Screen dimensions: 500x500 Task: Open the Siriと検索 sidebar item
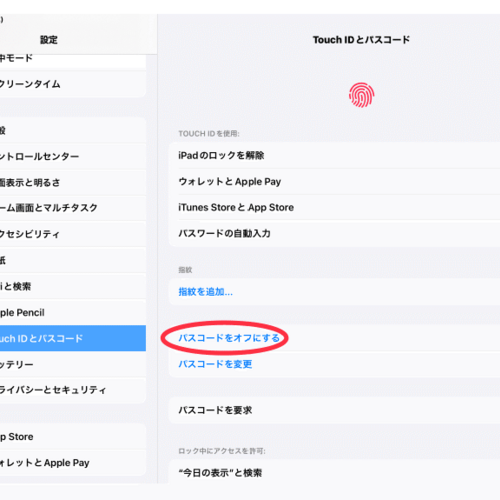[73, 286]
